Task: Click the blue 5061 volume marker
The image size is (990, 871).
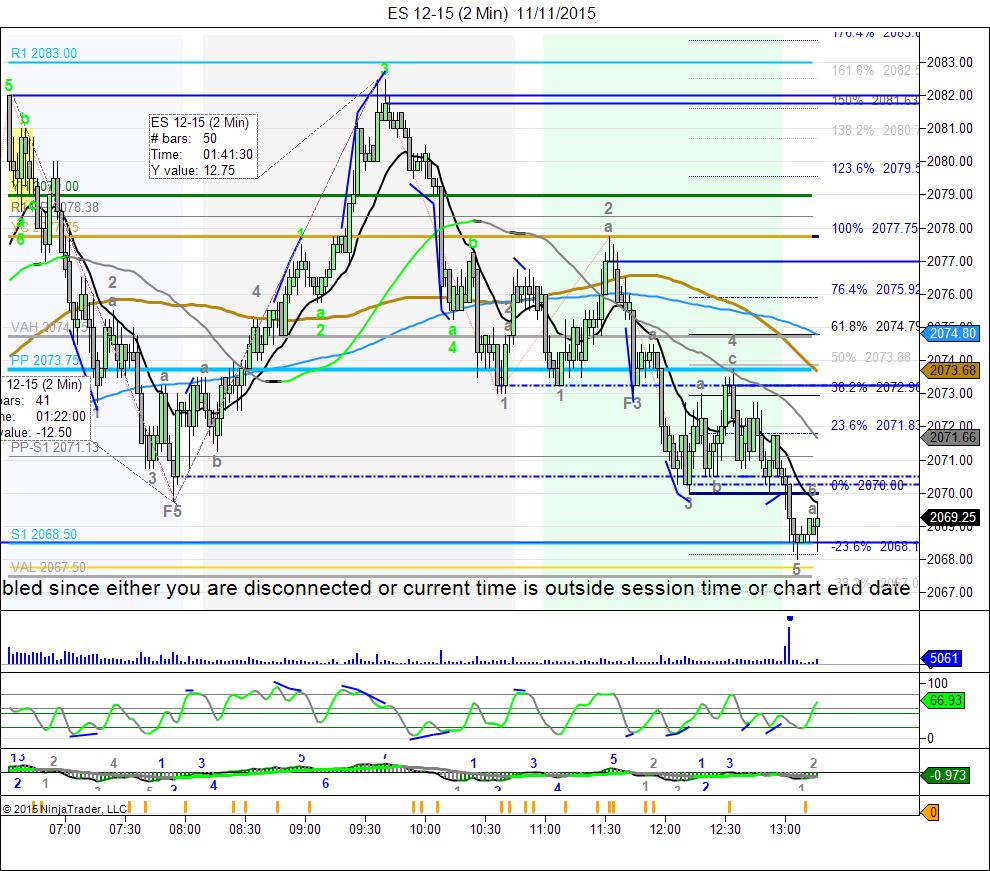Action: pos(943,658)
